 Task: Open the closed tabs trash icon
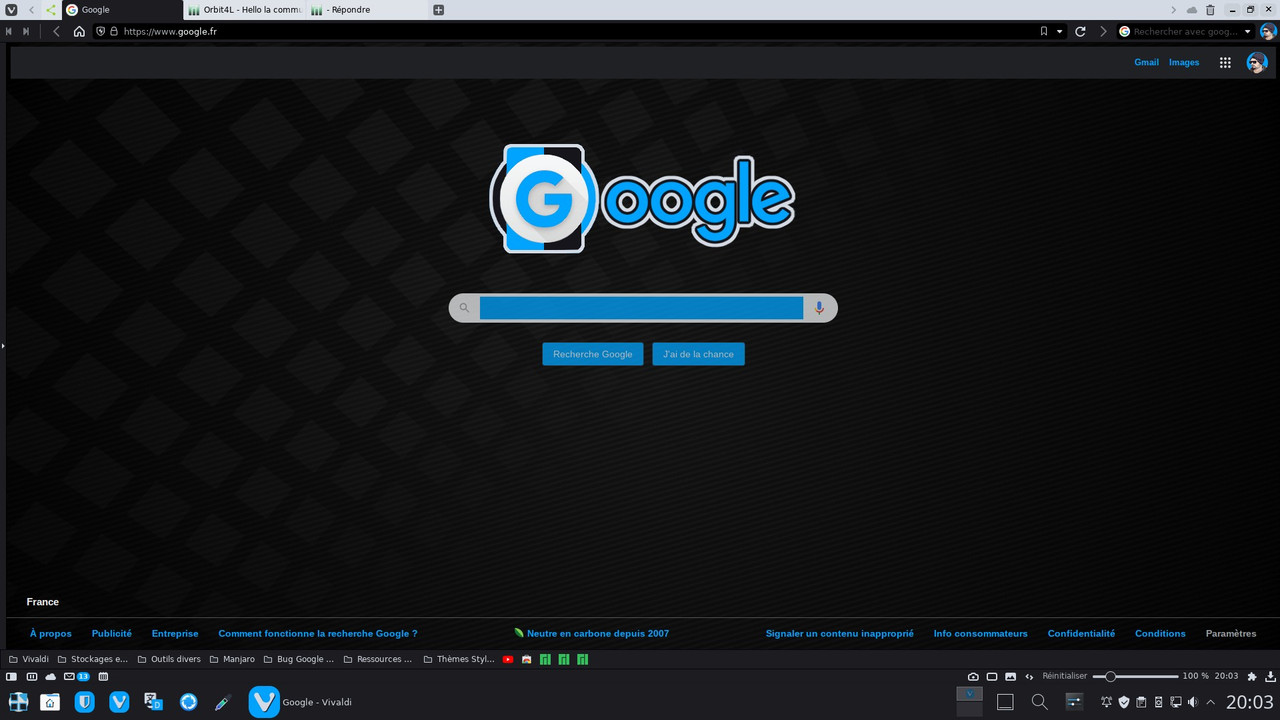coord(1210,9)
